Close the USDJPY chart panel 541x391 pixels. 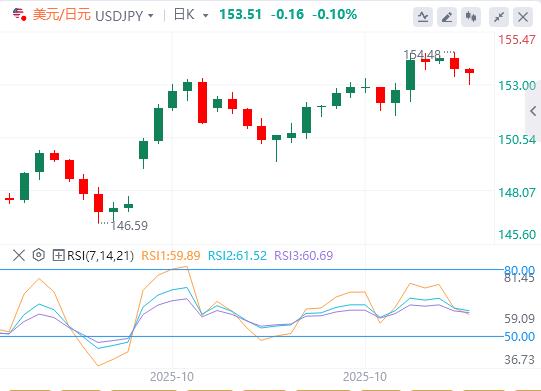tap(523, 17)
